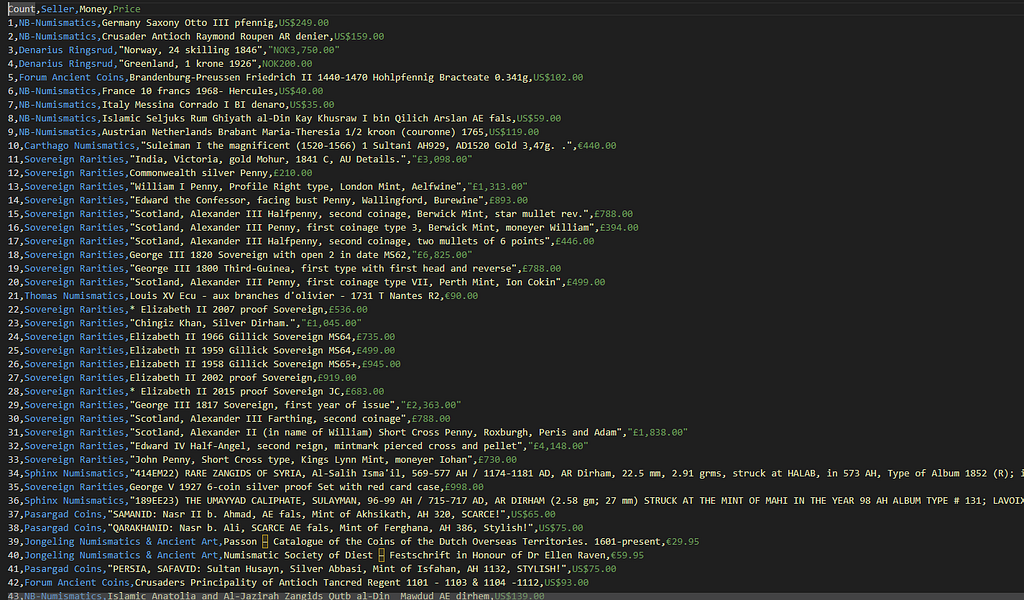Screen dimensions: 1024x600
Task: Click "Forum Ancient Coins" seller in row 5
Action: pos(71,78)
